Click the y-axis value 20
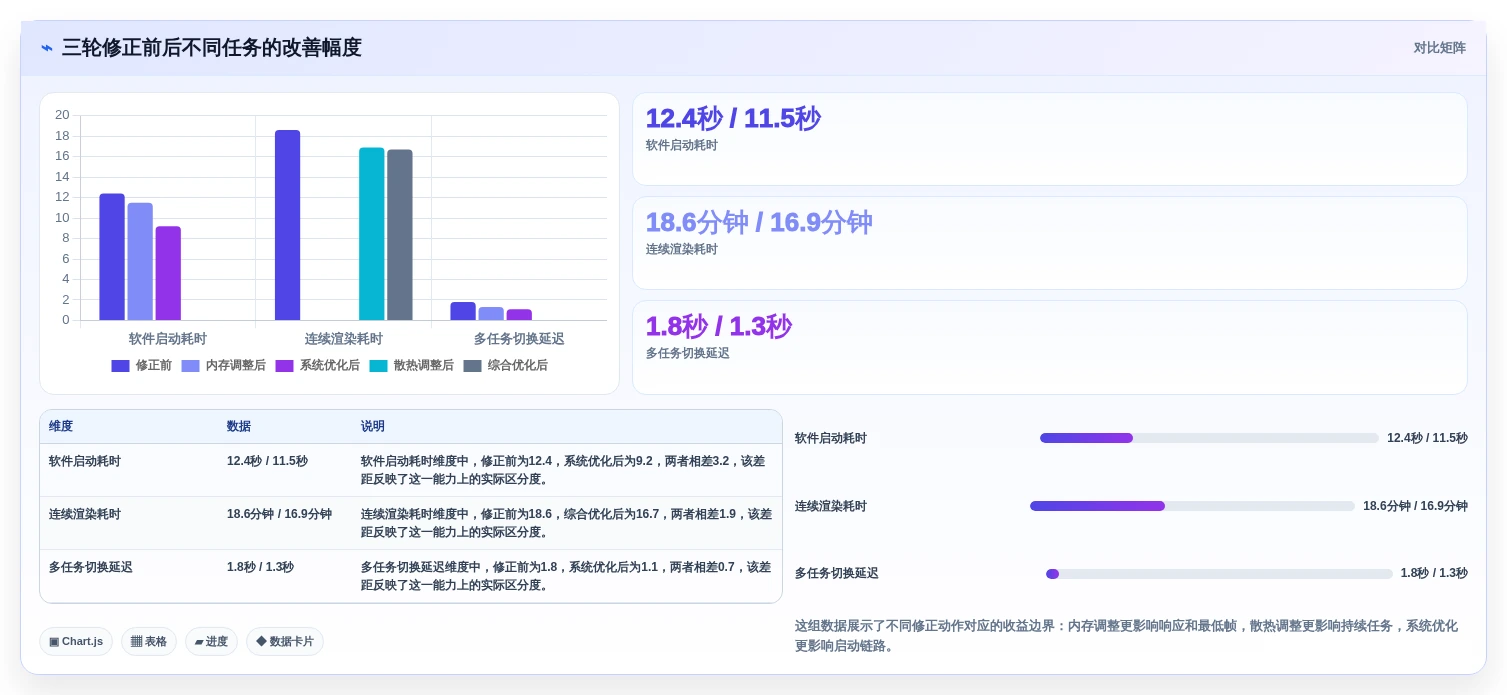Image resolution: width=1507 pixels, height=695 pixels. click(62, 115)
